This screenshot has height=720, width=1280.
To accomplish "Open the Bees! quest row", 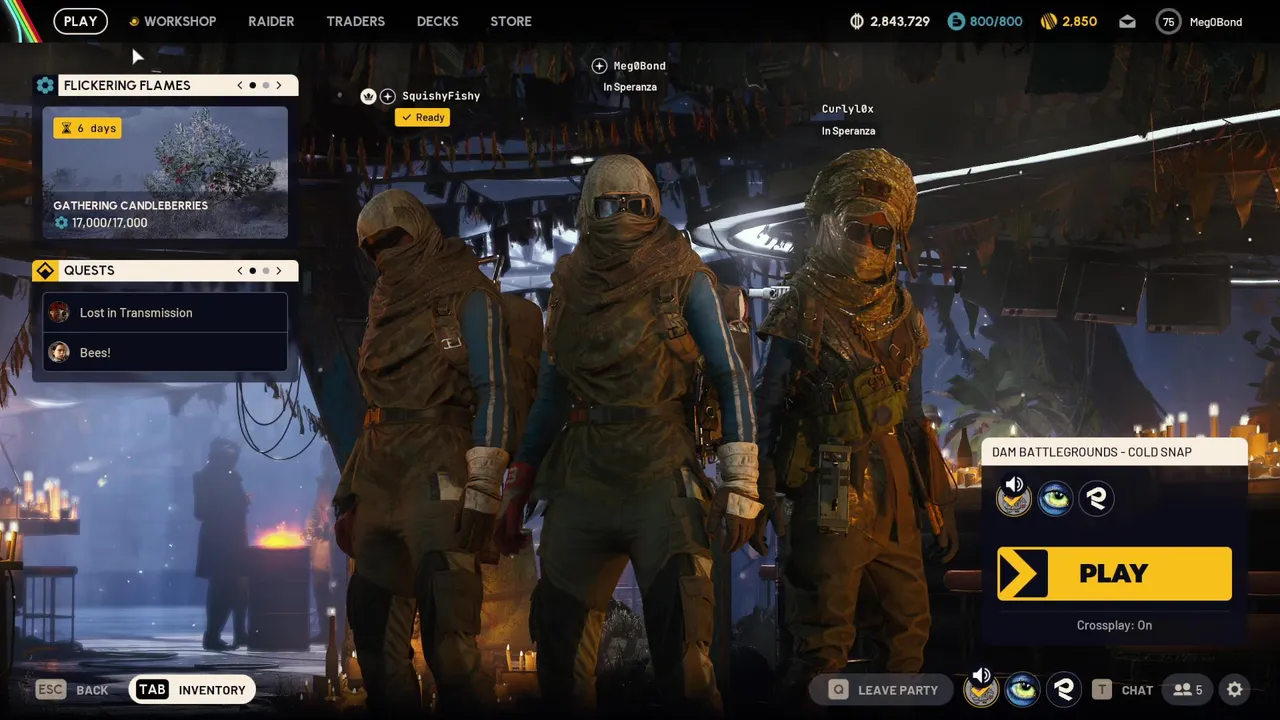I will (165, 353).
